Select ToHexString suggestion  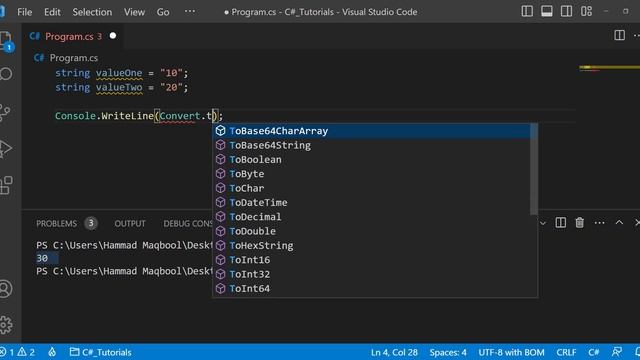[371, 246]
